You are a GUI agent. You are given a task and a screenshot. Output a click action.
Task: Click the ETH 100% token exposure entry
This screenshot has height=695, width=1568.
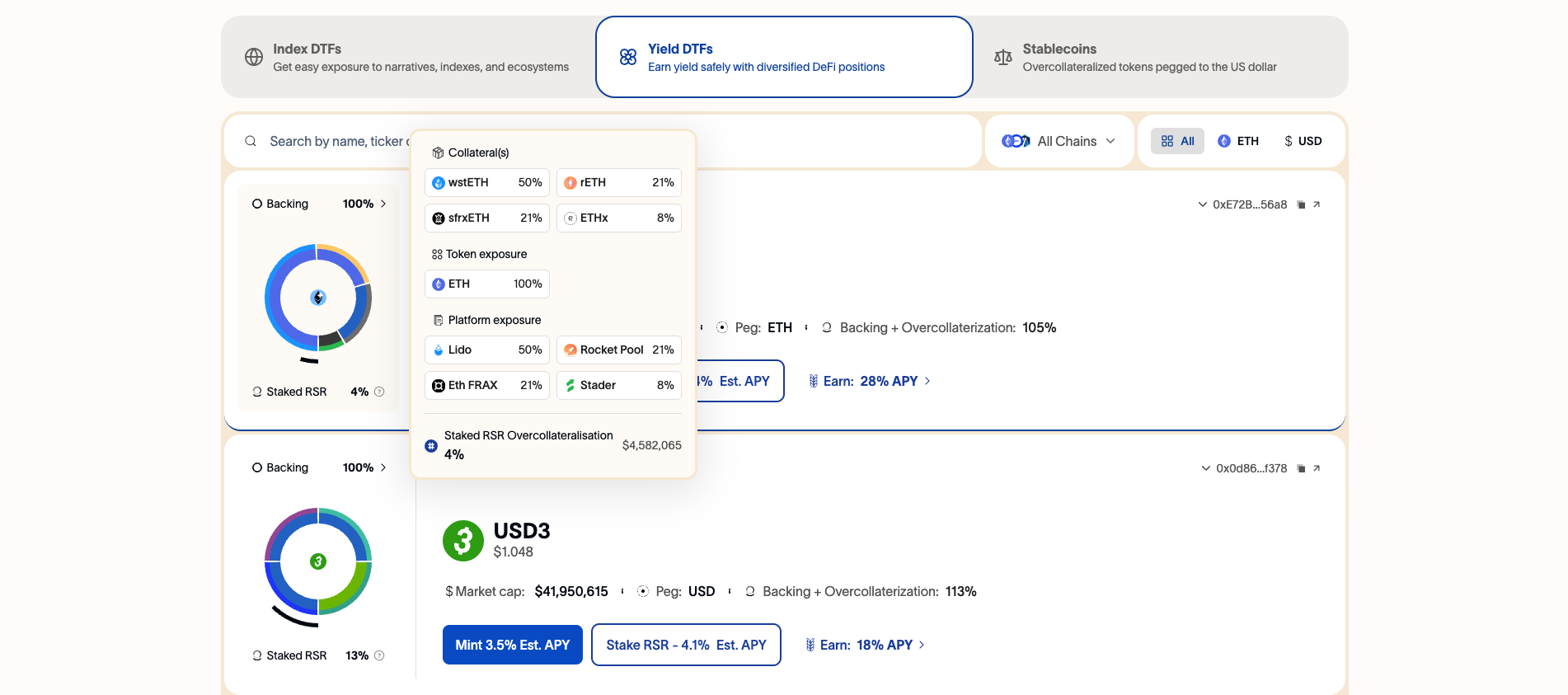click(487, 284)
